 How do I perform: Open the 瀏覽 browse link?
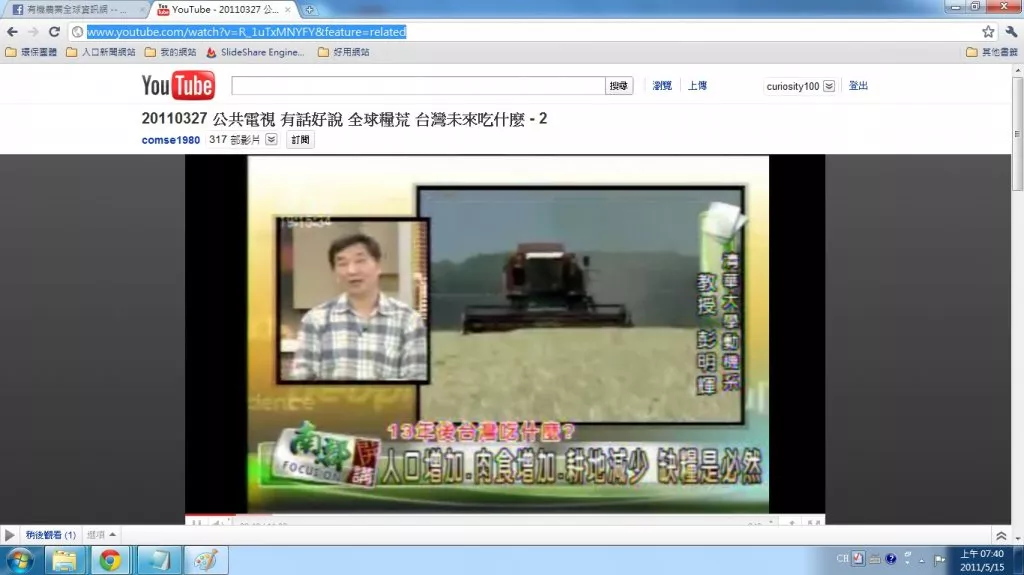coord(662,86)
